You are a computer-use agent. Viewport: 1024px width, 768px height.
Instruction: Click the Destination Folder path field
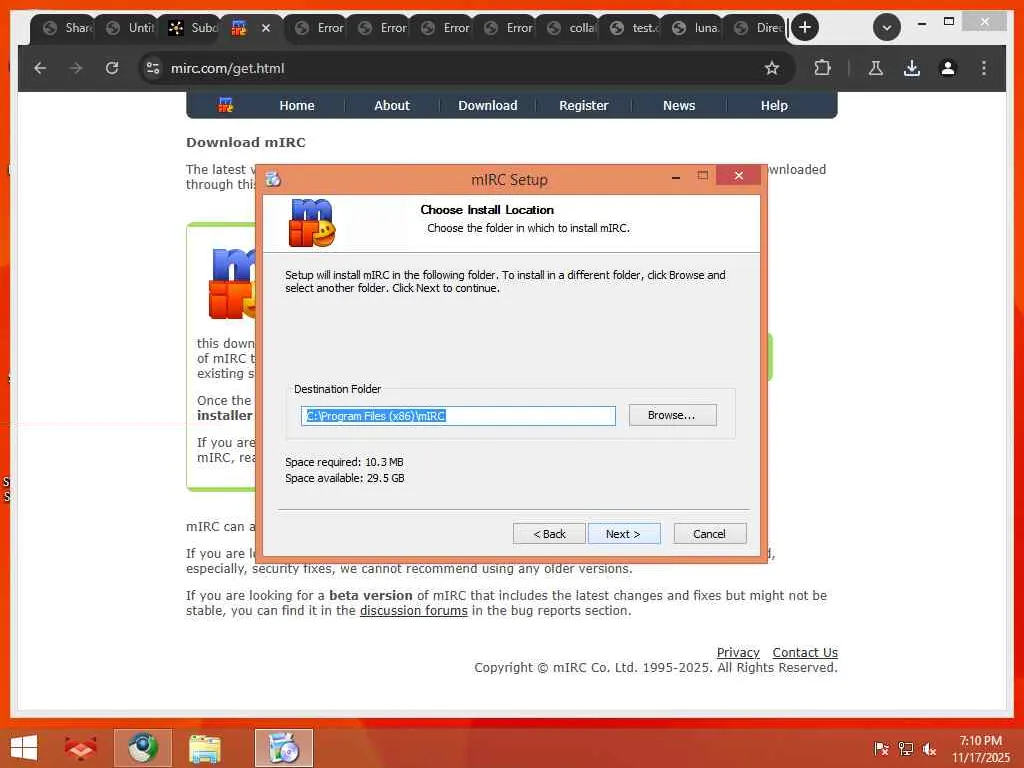coord(458,416)
